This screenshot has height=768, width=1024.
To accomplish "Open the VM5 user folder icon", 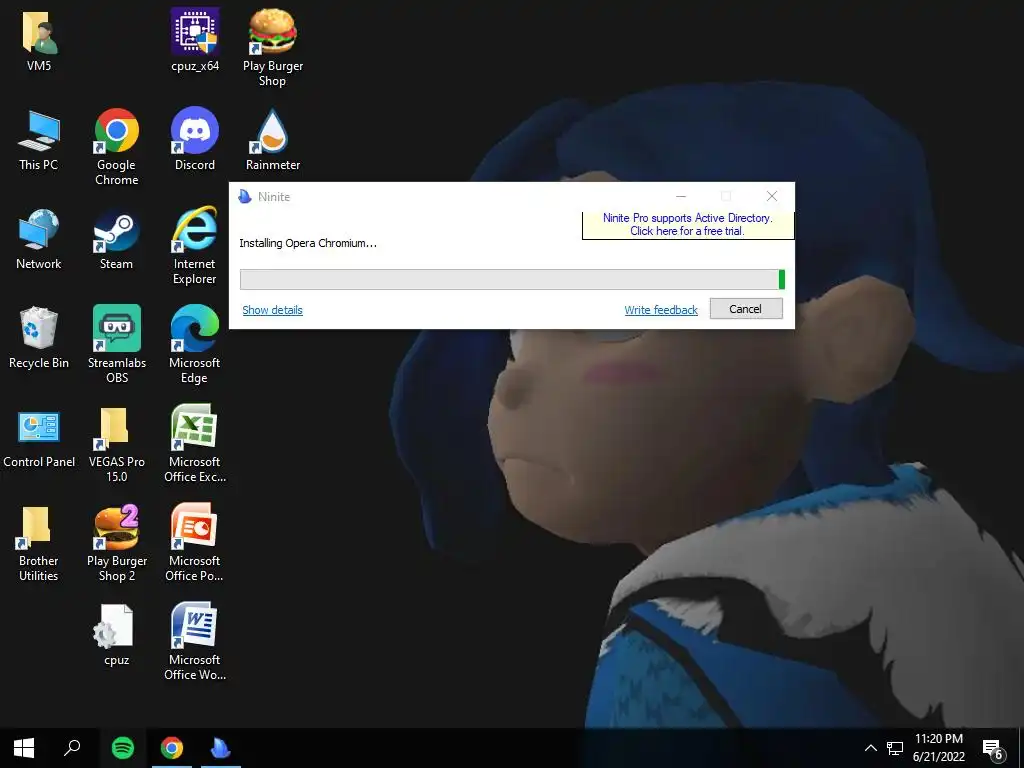I will 39,41.
